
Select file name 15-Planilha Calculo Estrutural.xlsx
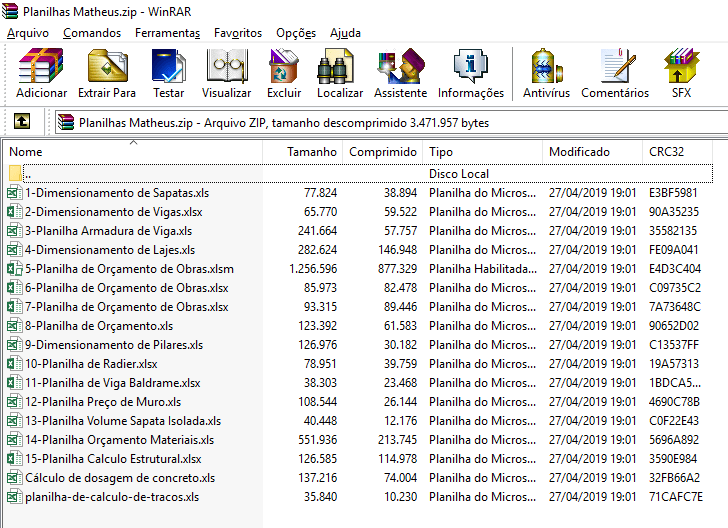(113, 459)
